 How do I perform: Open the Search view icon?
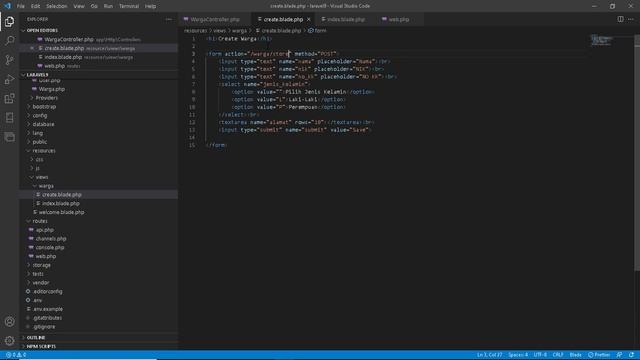(9, 40)
